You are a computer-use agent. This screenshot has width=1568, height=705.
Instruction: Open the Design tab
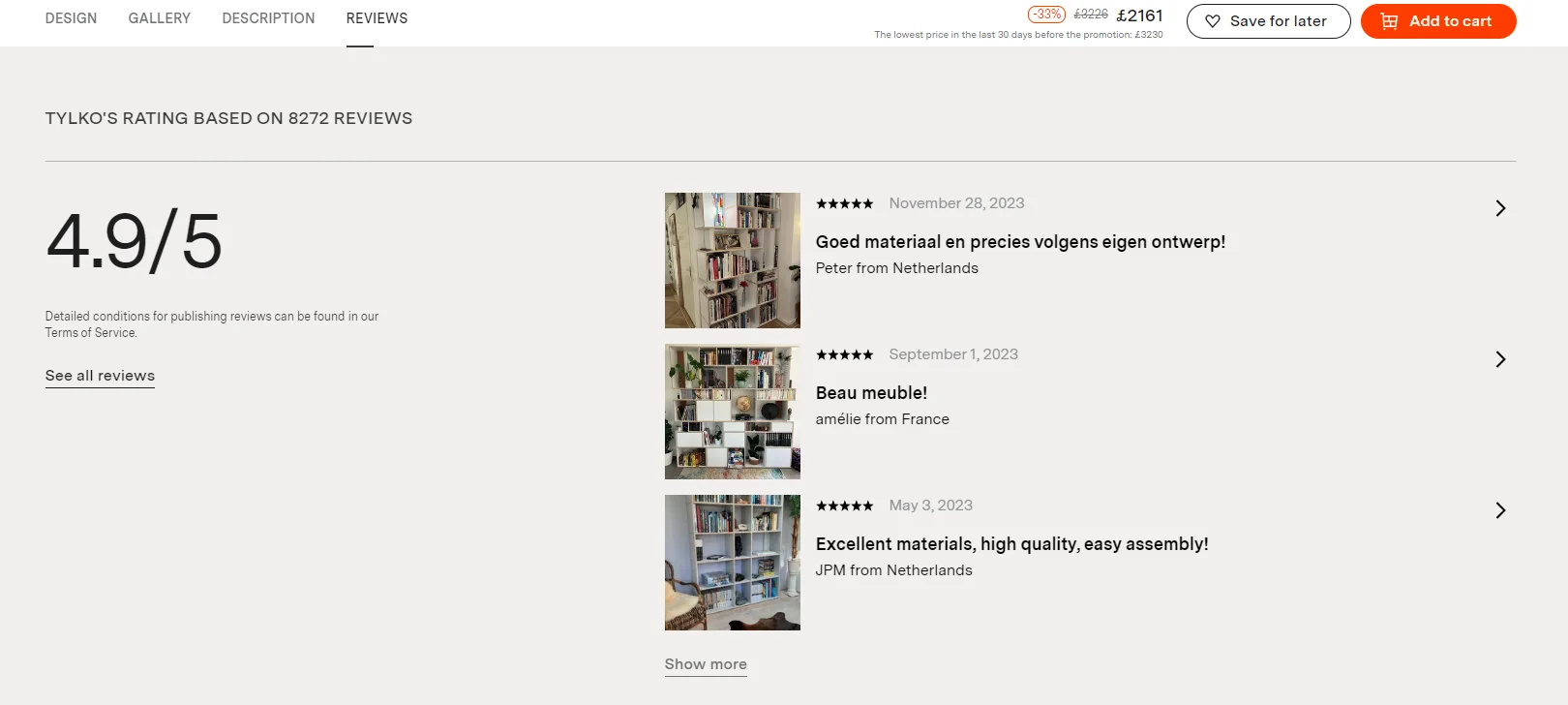[71, 18]
